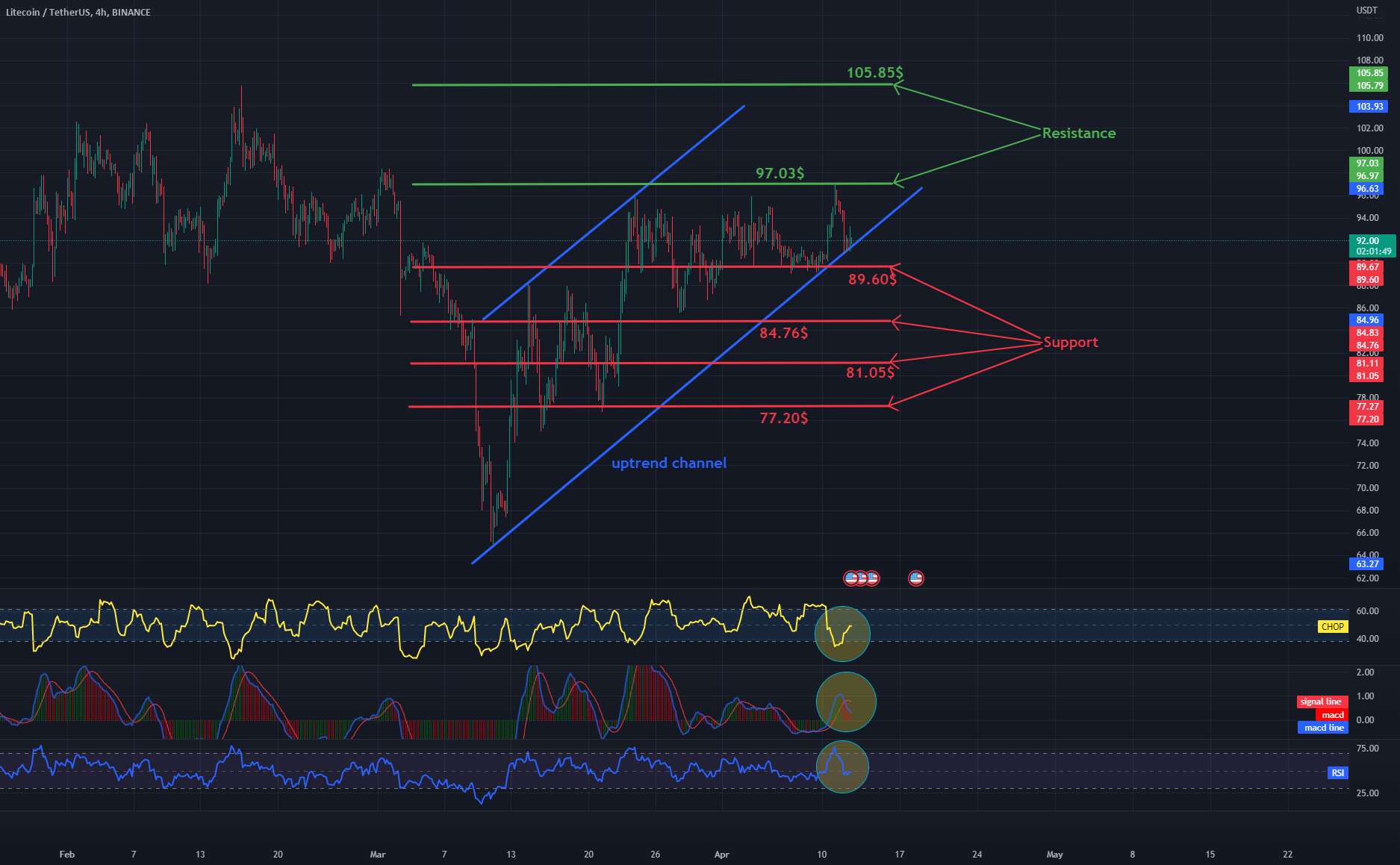
Task: Click the red 89.67 price-axis tag
Action: pos(1368,267)
